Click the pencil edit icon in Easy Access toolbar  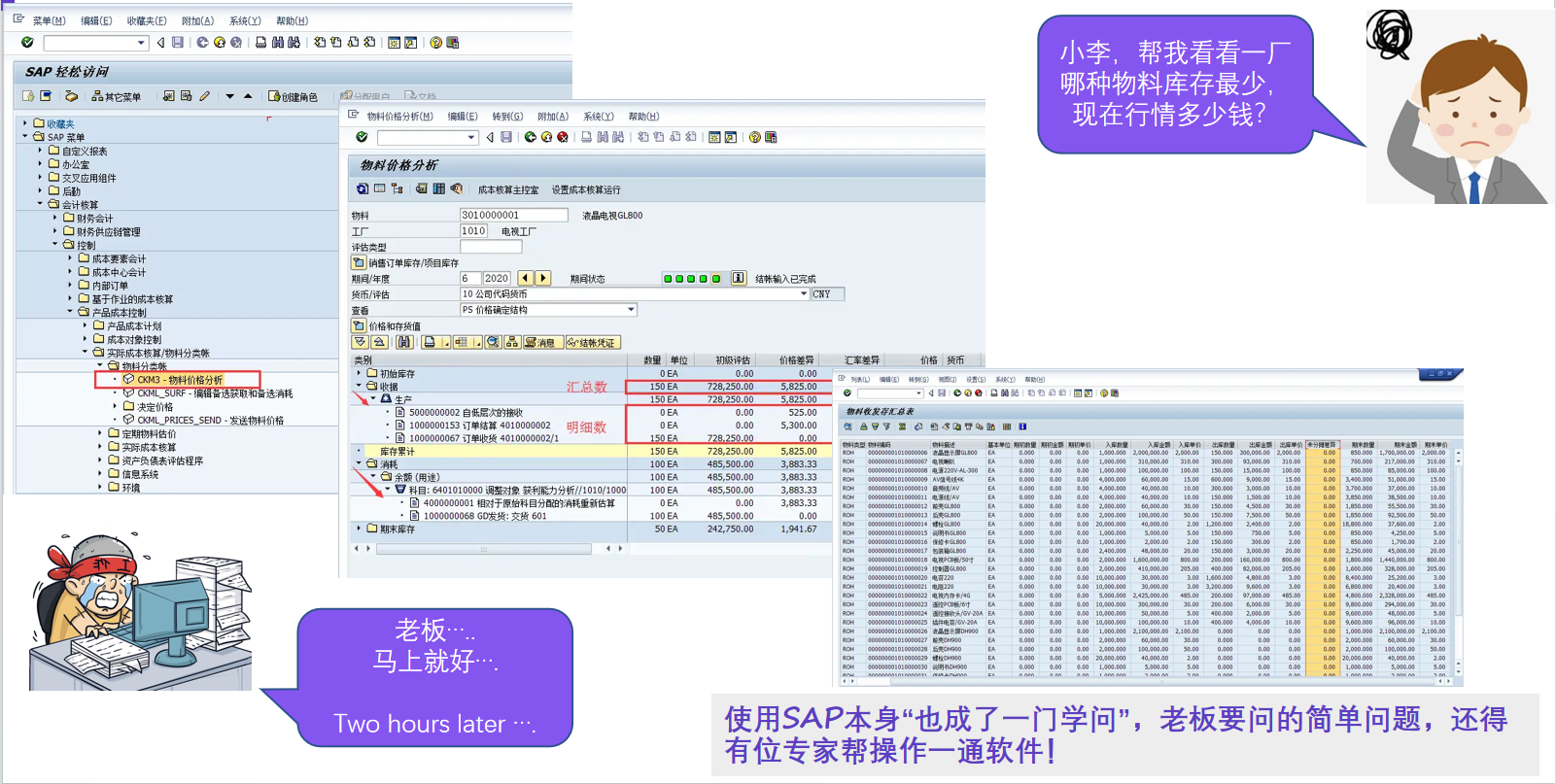click(204, 96)
